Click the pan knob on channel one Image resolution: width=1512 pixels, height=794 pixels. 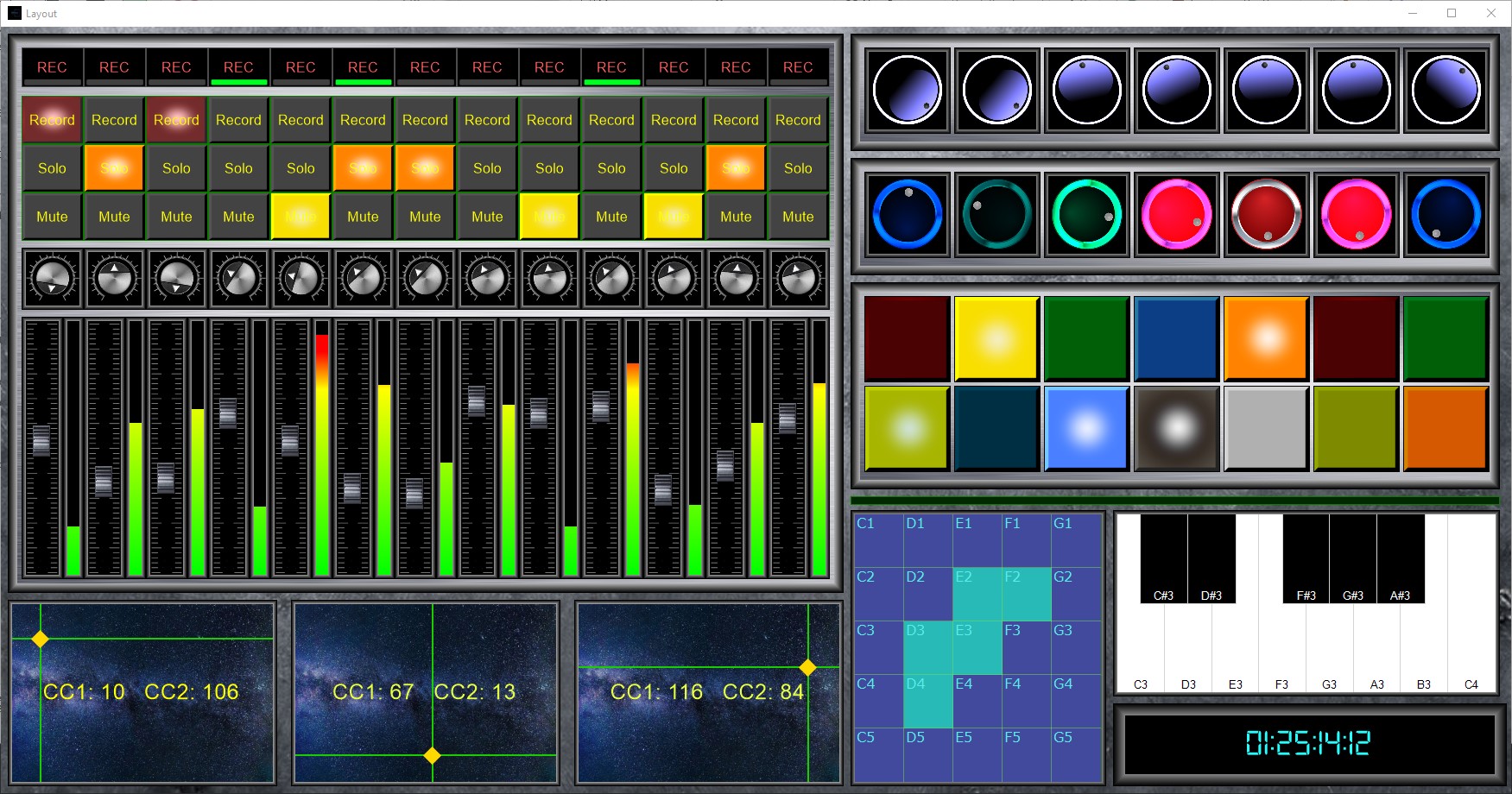52,279
